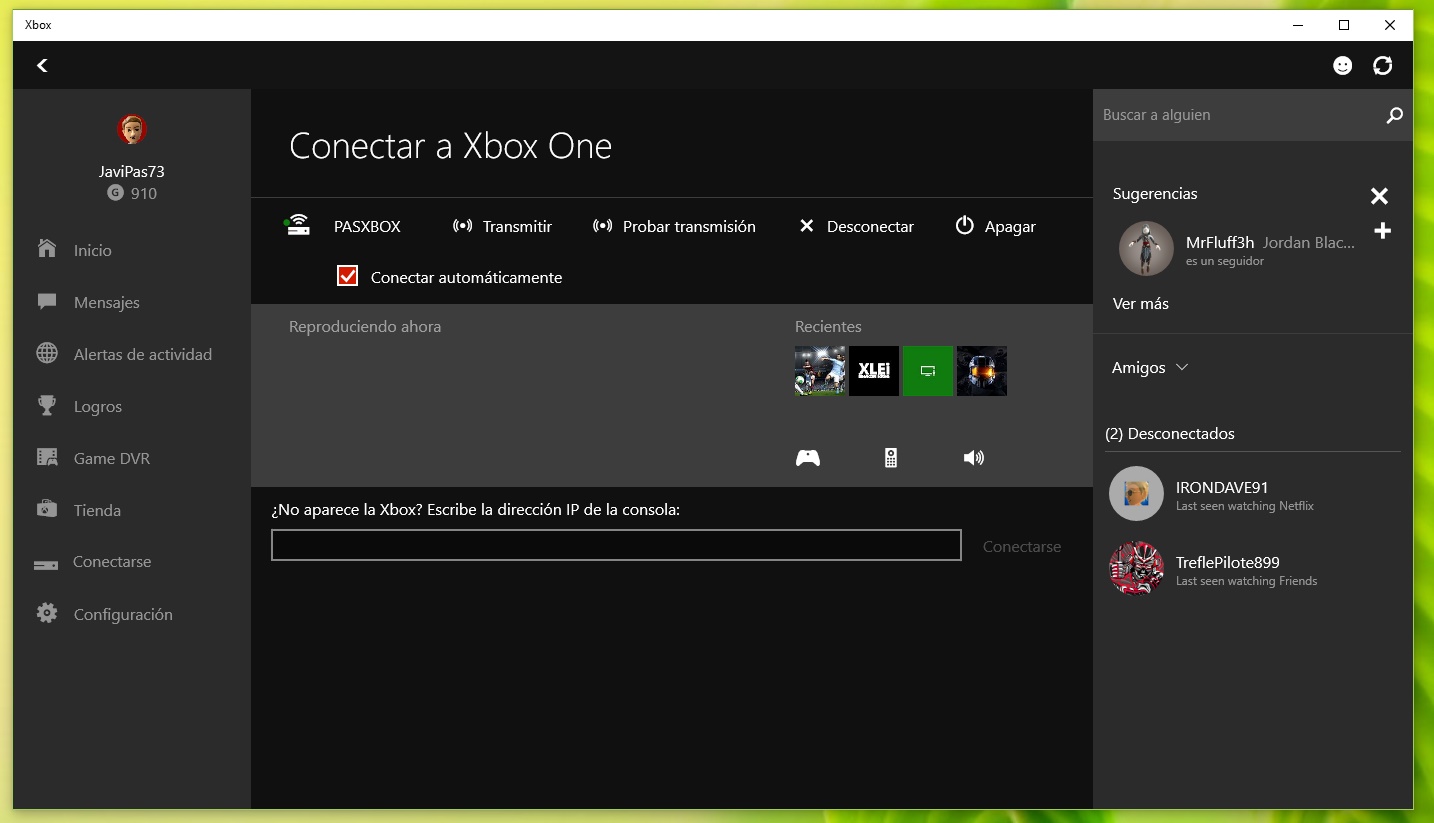Click the Conectarse button beside IP field
The width and height of the screenshot is (1434, 823).
[x=1022, y=547]
